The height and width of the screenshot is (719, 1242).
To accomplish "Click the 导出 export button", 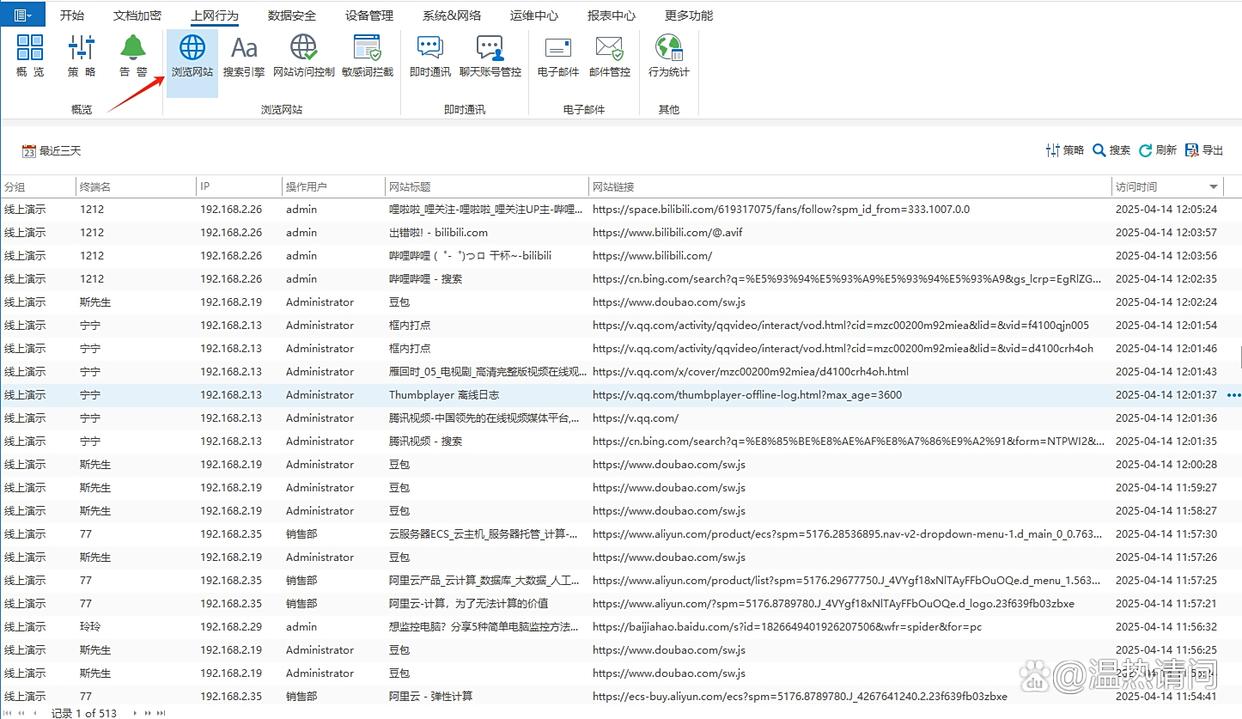I will [x=1204, y=150].
